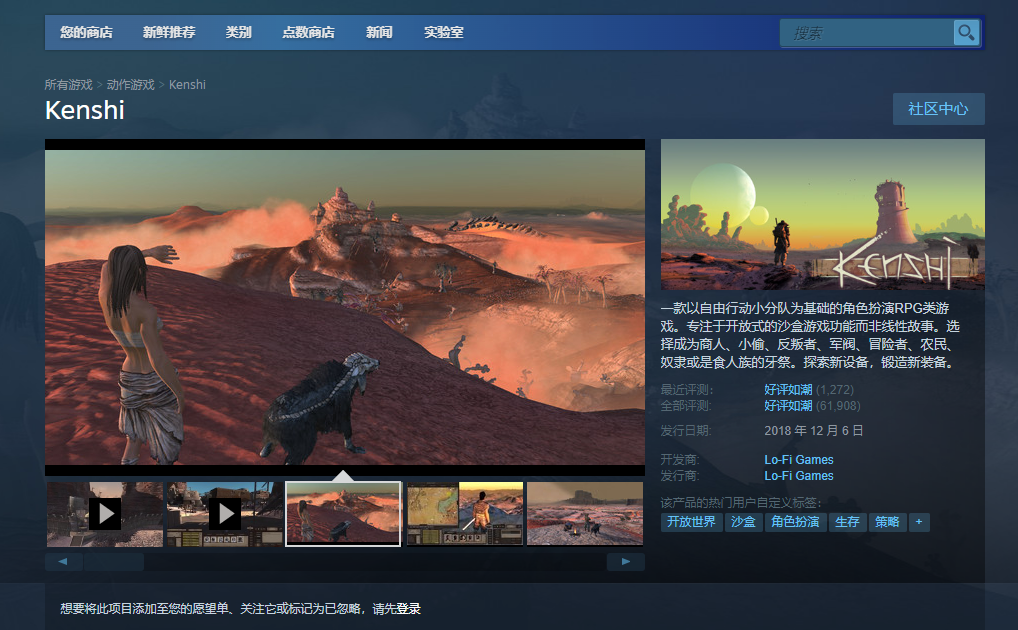
Task: Open the 实验室 tab
Action: [443, 32]
